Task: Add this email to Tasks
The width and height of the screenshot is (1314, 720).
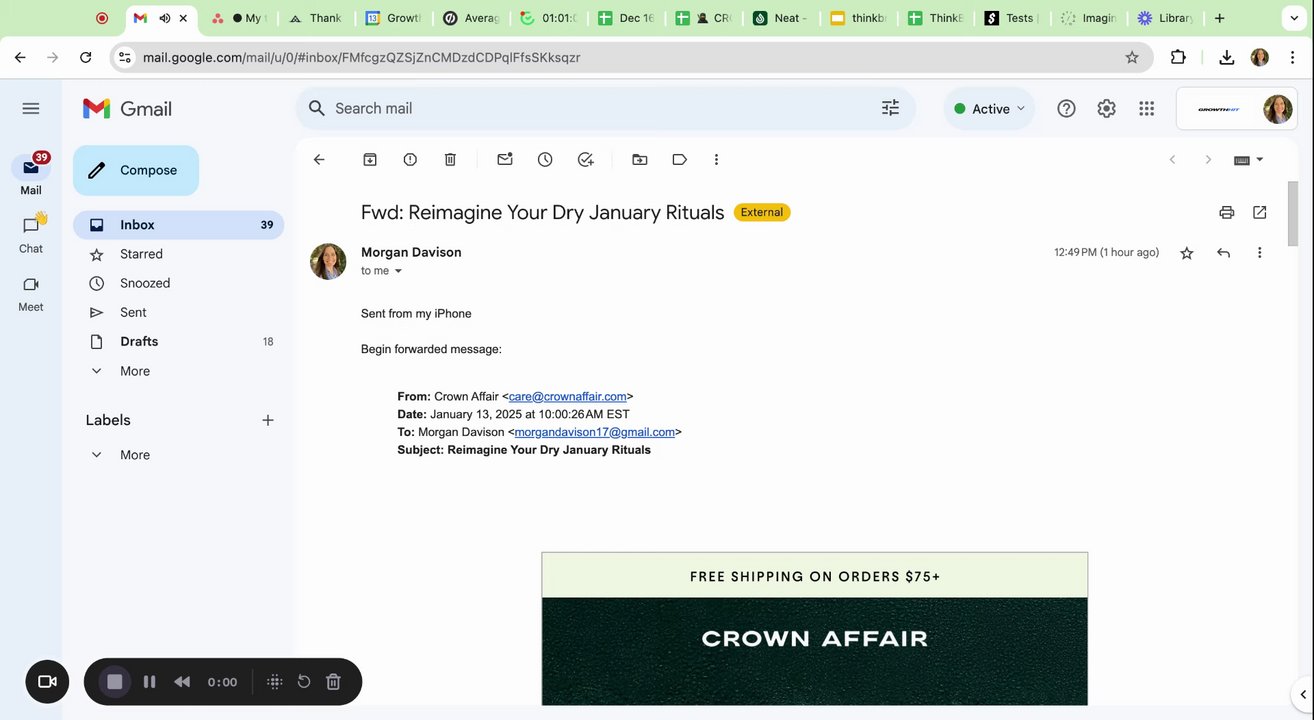Action: 586,159
